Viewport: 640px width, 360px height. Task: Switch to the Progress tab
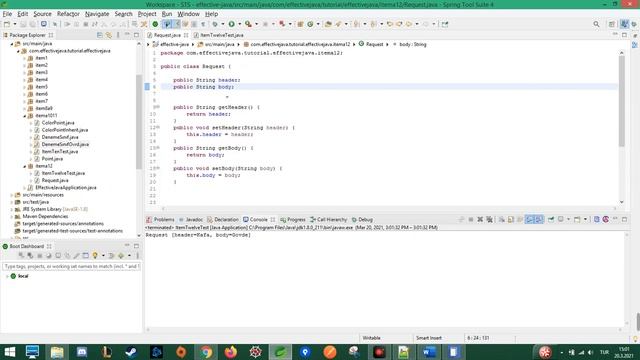click(x=293, y=220)
